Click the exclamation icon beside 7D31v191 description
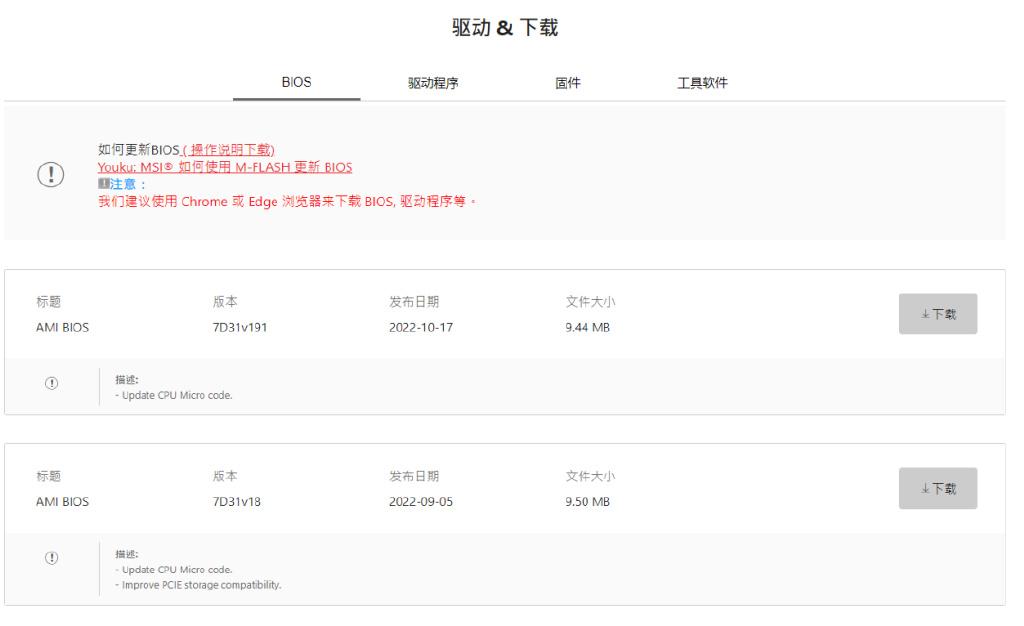This screenshot has width=1024, height=626. pyautogui.click(x=53, y=384)
